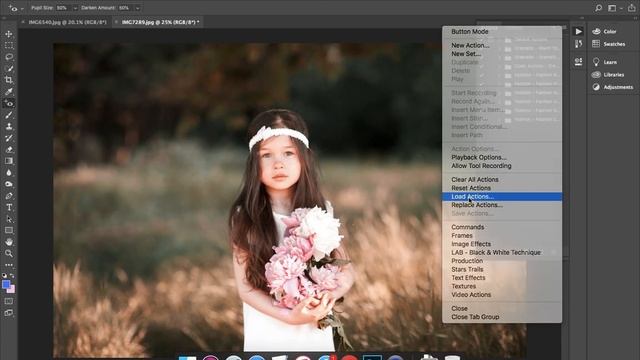Image resolution: width=640 pixels, height=360 pixels.
Task: Open the workspace switcher dropdown
Action: (x=614, y=8)
